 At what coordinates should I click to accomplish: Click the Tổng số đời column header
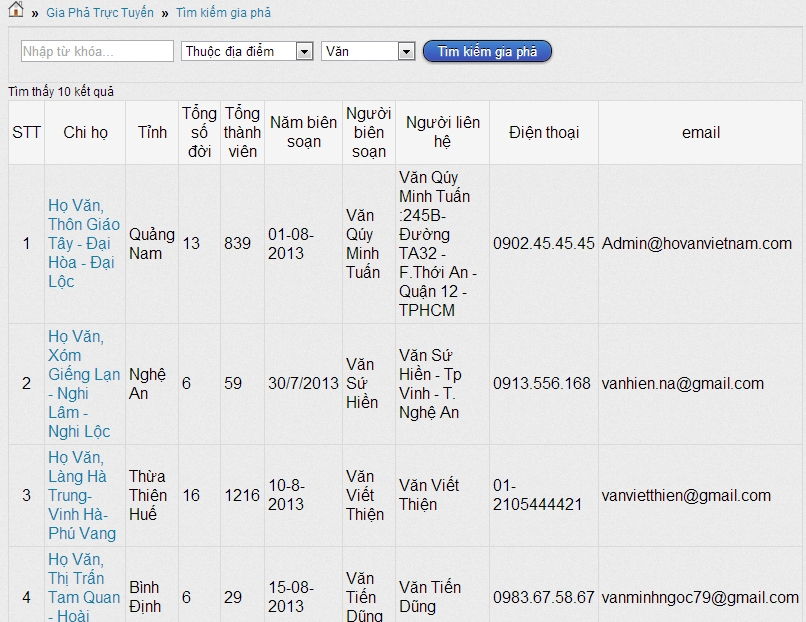[199, 132]
